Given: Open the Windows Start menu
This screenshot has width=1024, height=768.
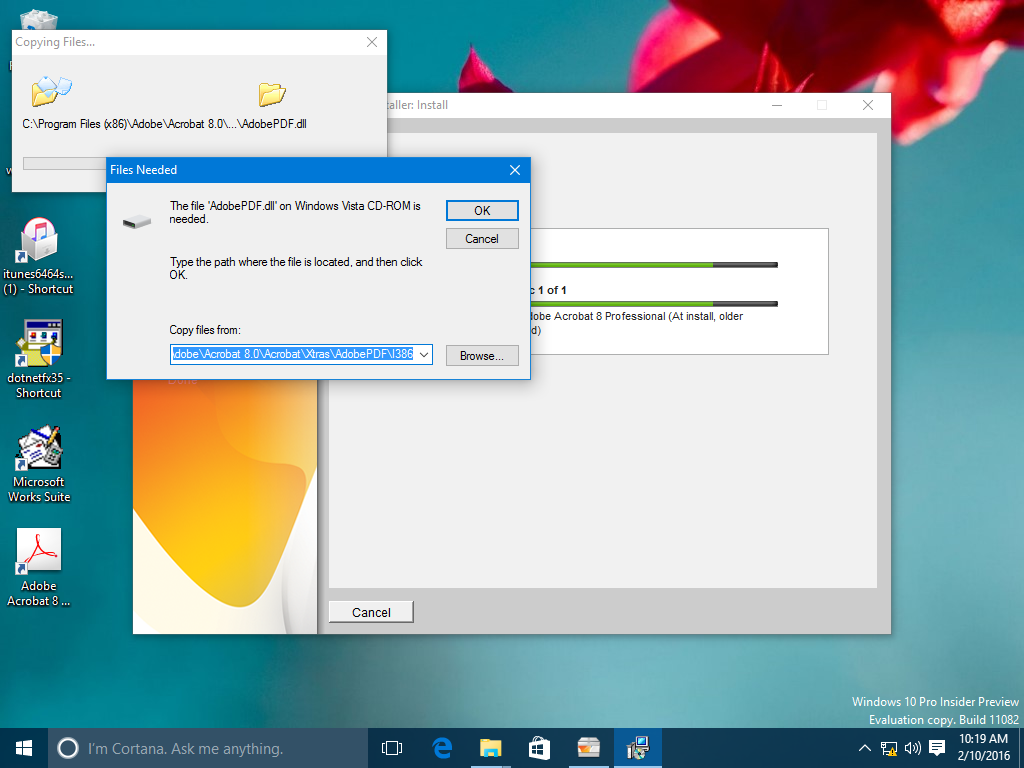Looking at the screenshot, I should coord(24,748).
